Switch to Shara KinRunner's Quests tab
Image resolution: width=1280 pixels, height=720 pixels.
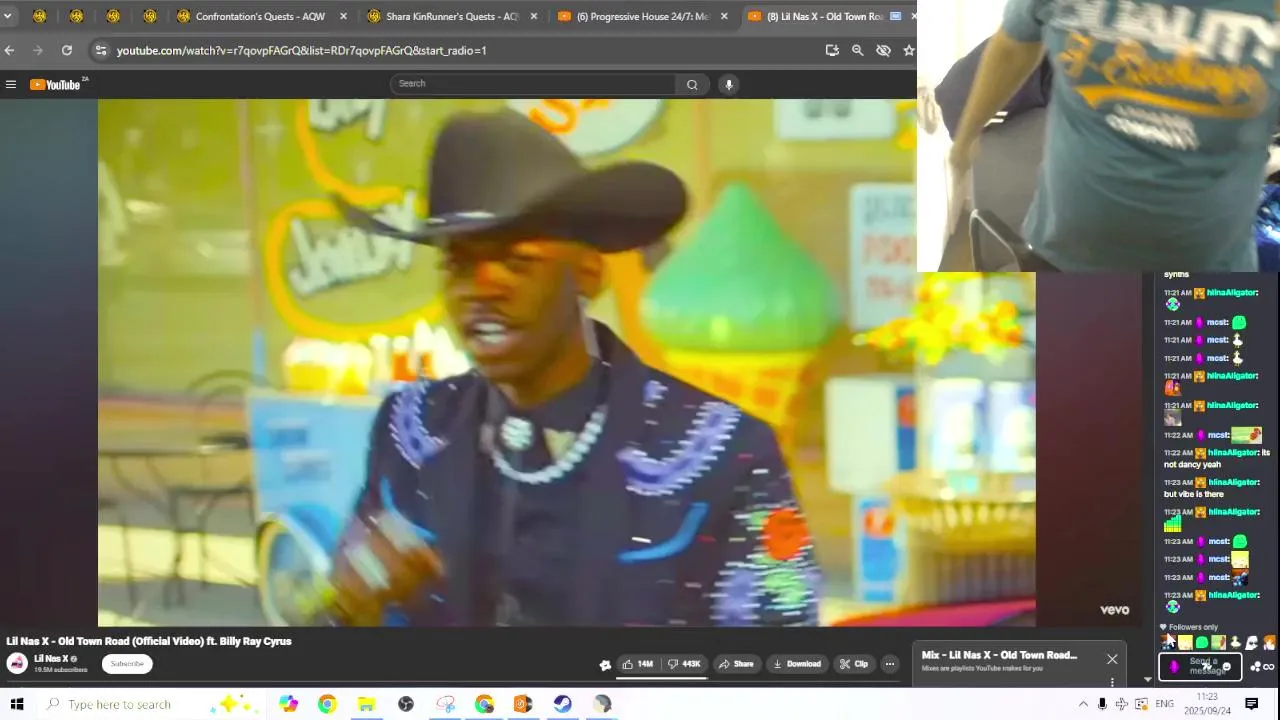pyautogui.click(x=450, y=16)
